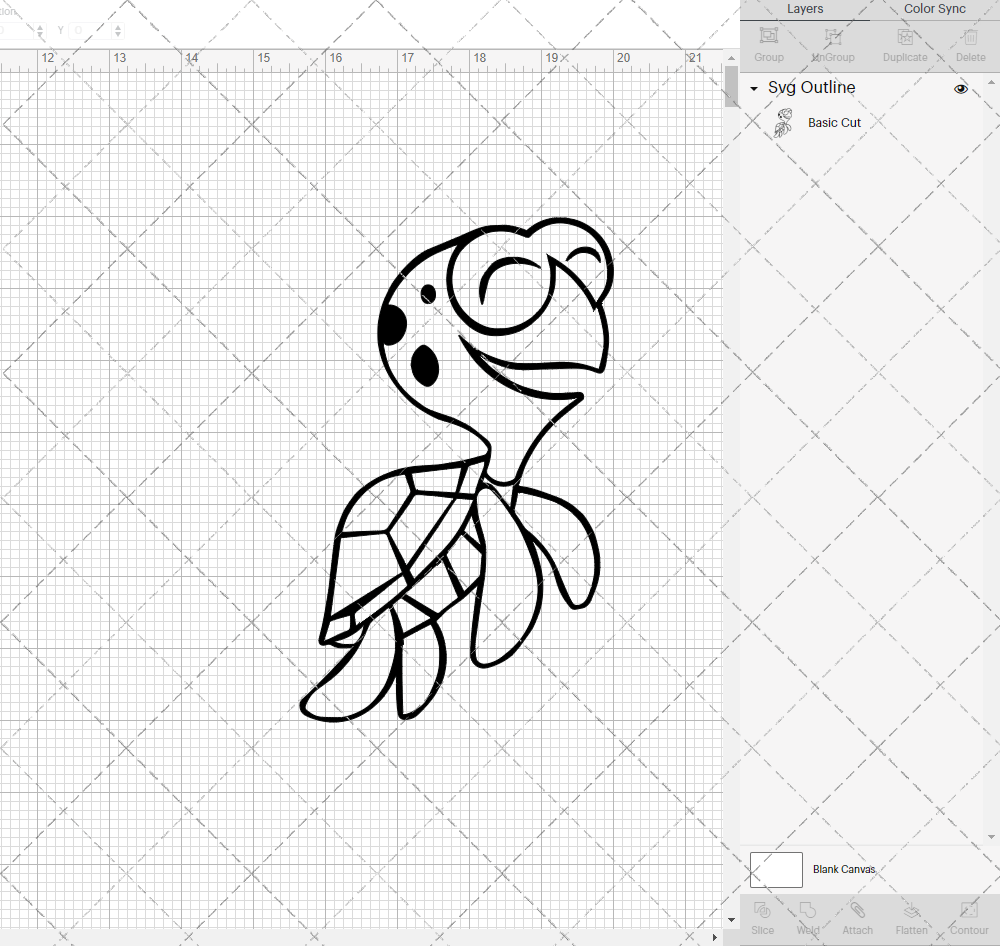Click the Group icon in Layers panel
Image resolution: width=1000 pixels, height=946 pixels.
point(768,36)
